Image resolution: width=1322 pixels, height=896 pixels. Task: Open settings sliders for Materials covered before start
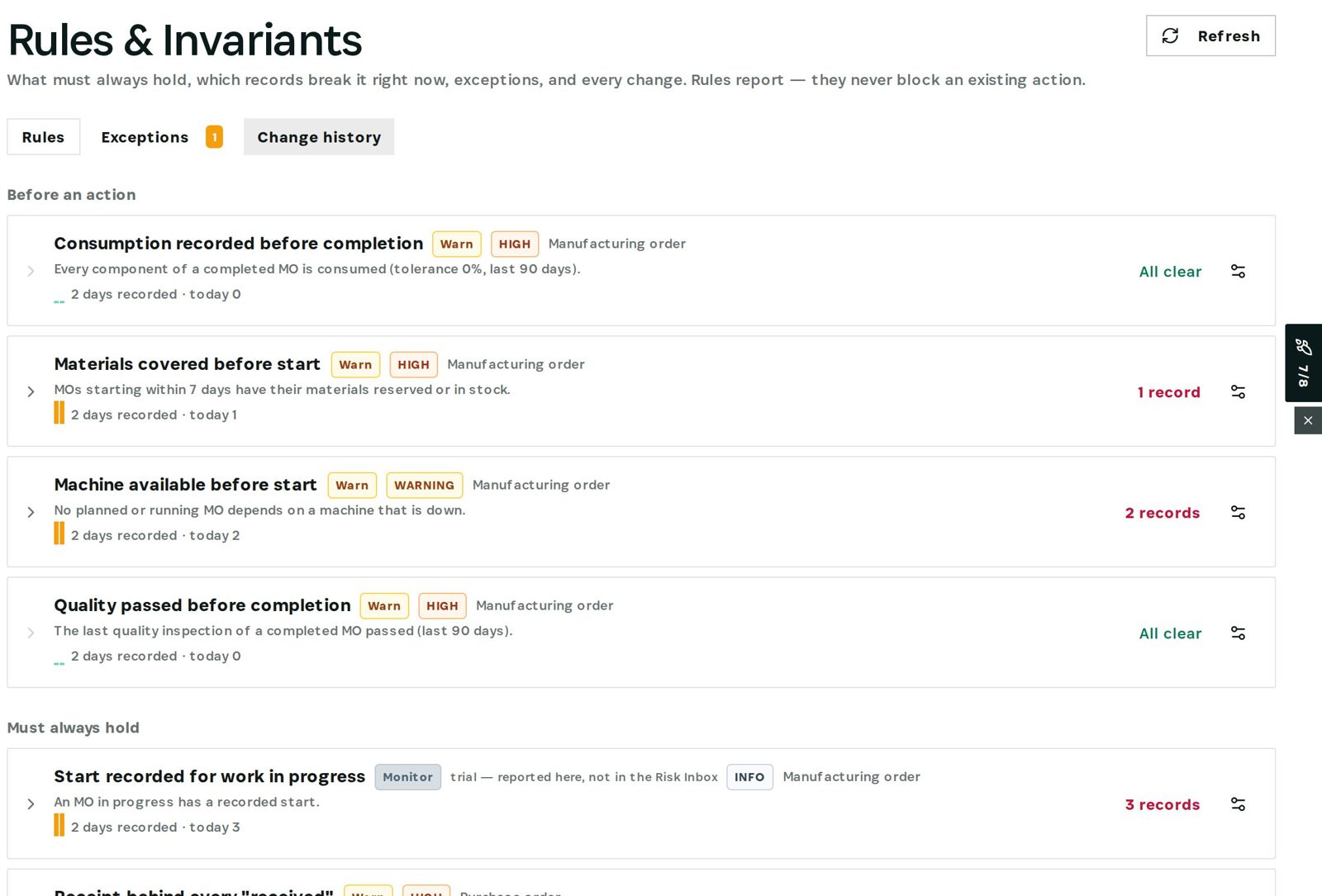1238,391
